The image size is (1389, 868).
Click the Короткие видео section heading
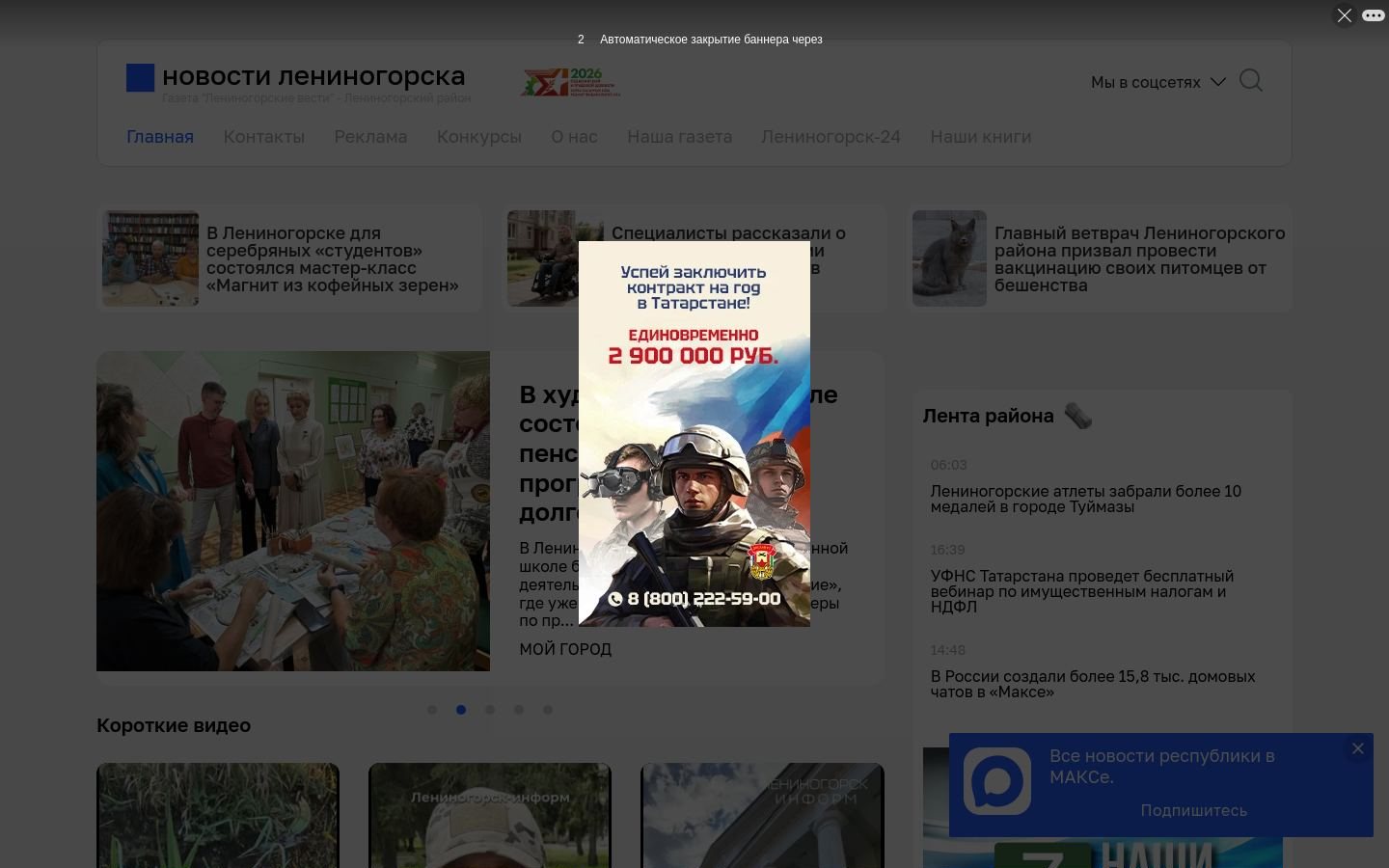coord(174,725)
